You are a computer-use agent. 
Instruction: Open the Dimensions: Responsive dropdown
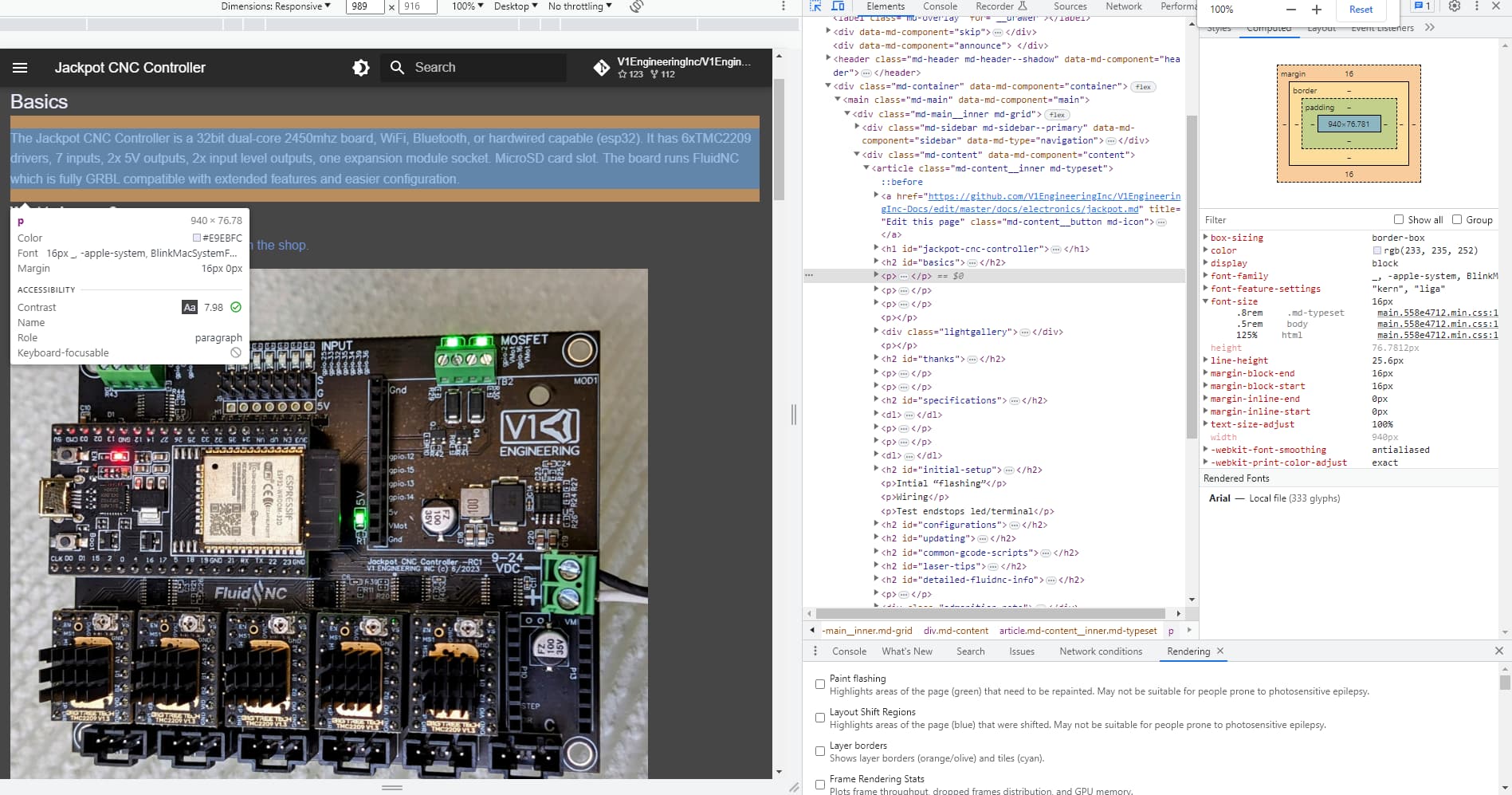click(276, 6)
